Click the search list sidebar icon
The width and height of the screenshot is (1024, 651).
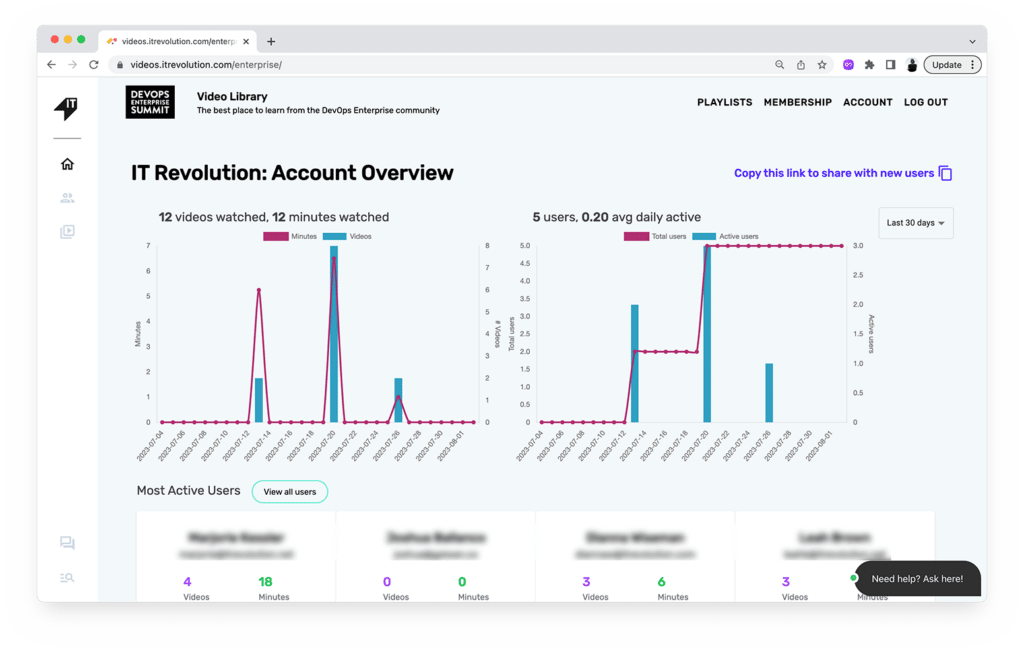[67, 578]
